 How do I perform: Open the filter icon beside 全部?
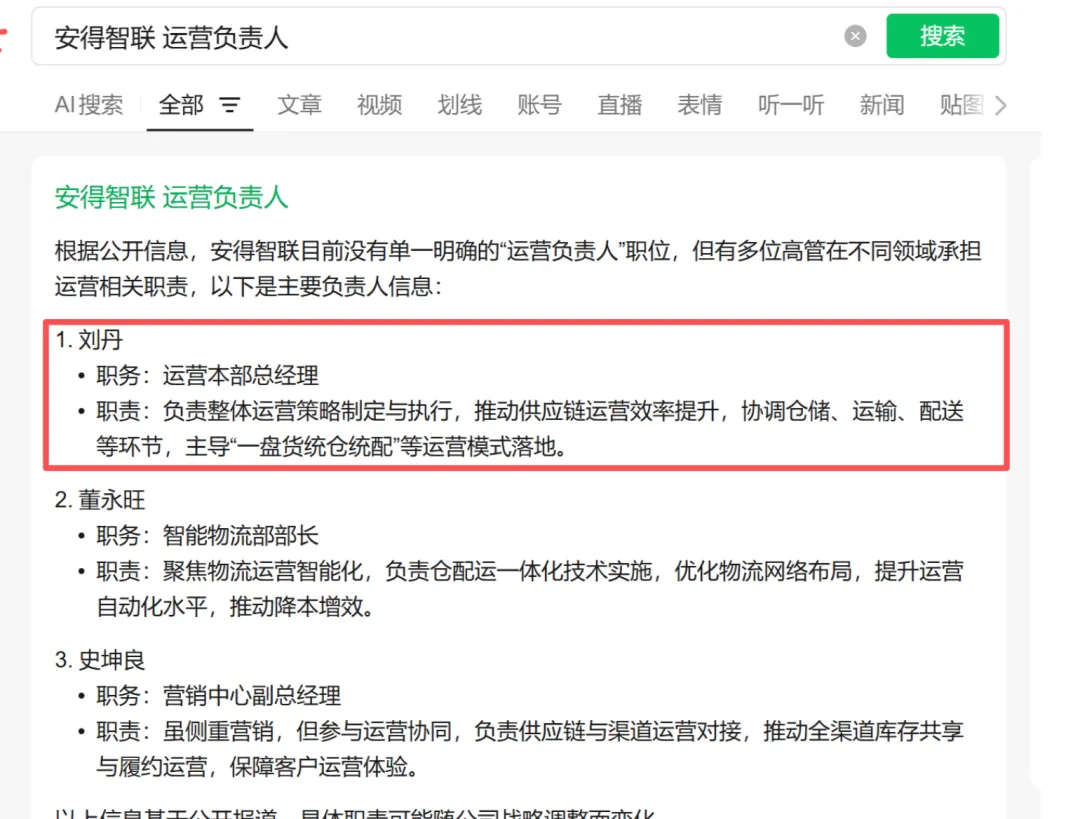(x=229, y=105)
